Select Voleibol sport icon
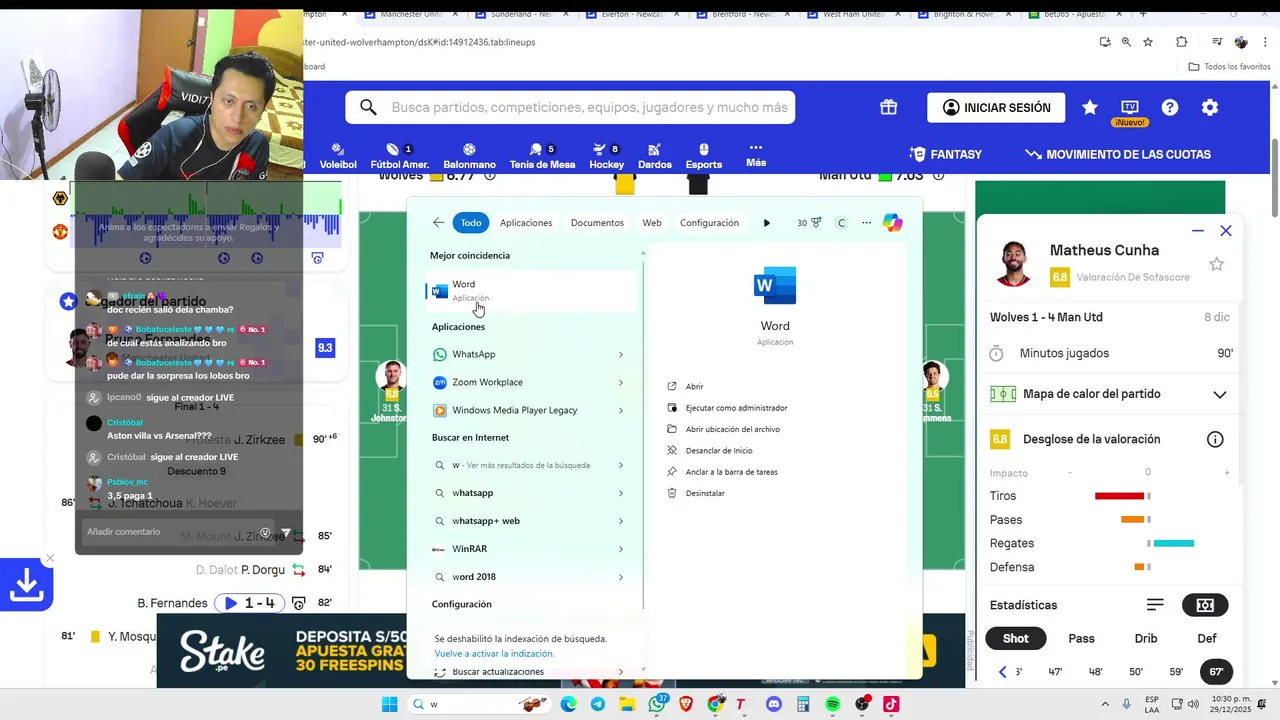Image resolution: width=1280 pixels, height=720 pixels. pos(338,156)
